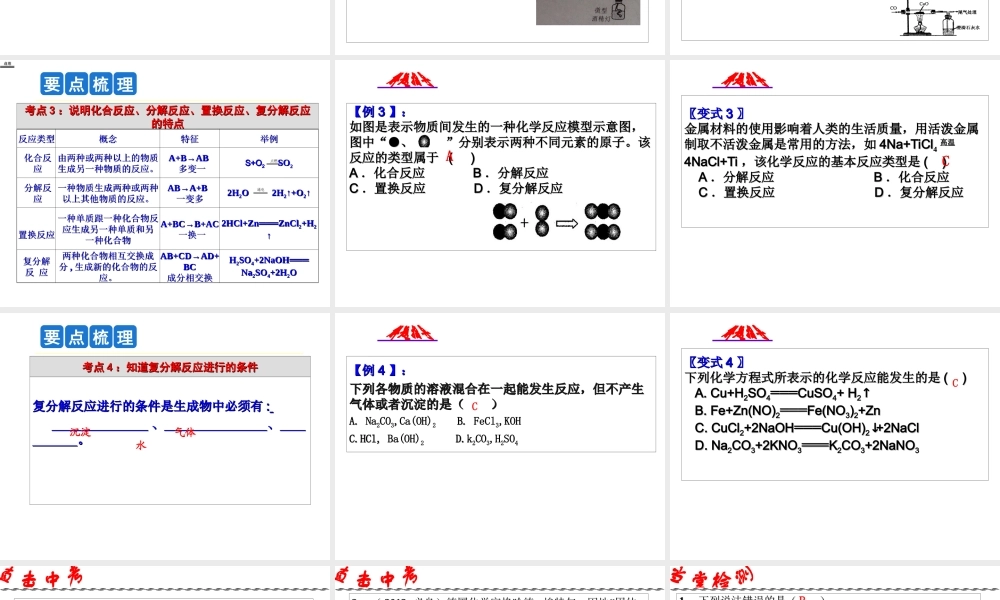Click the 2HCl+Zn equation cell
The width and height of the screenshot is (1000, 600).
click(x=269, y=229)
